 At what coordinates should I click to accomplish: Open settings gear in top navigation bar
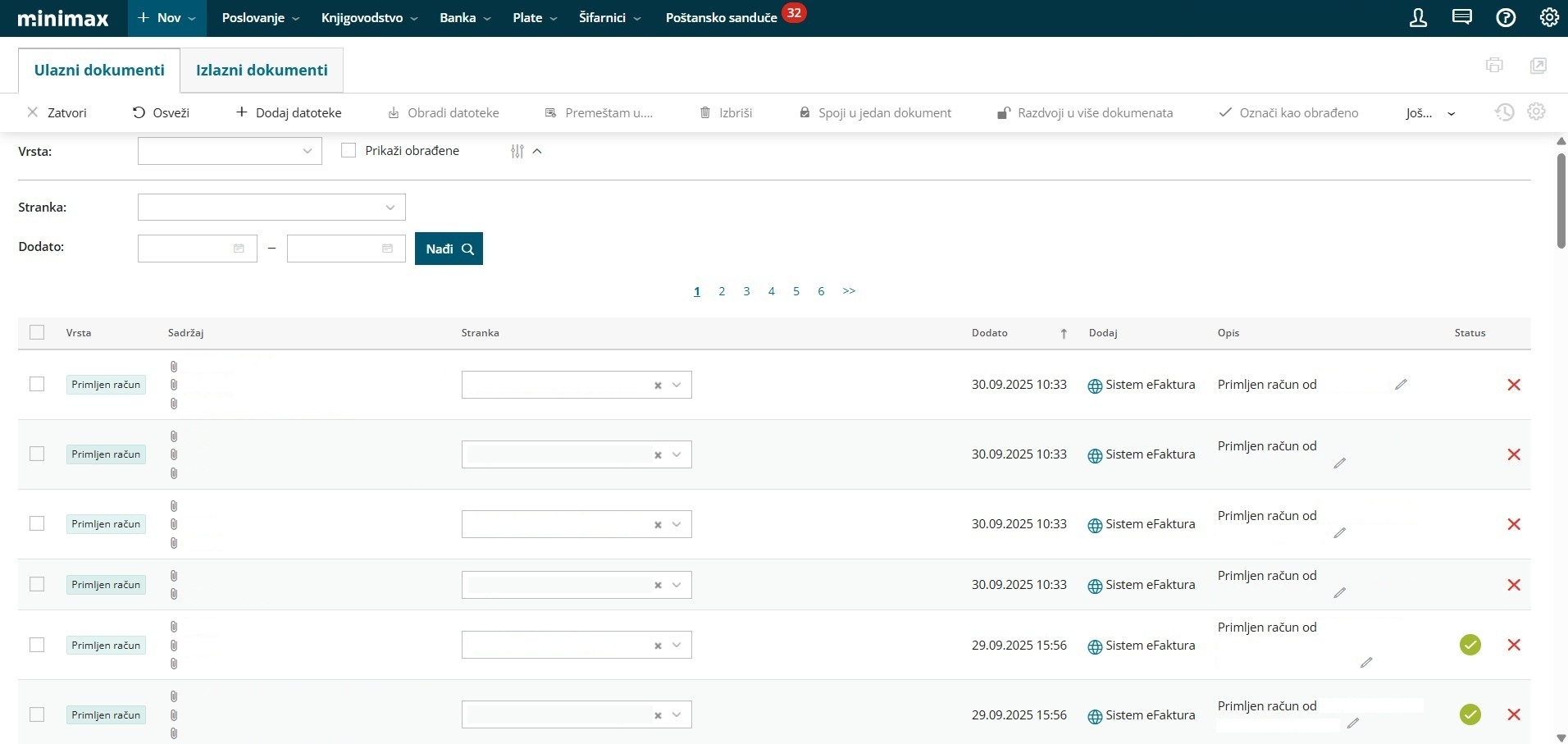(x=1548, y=18)
